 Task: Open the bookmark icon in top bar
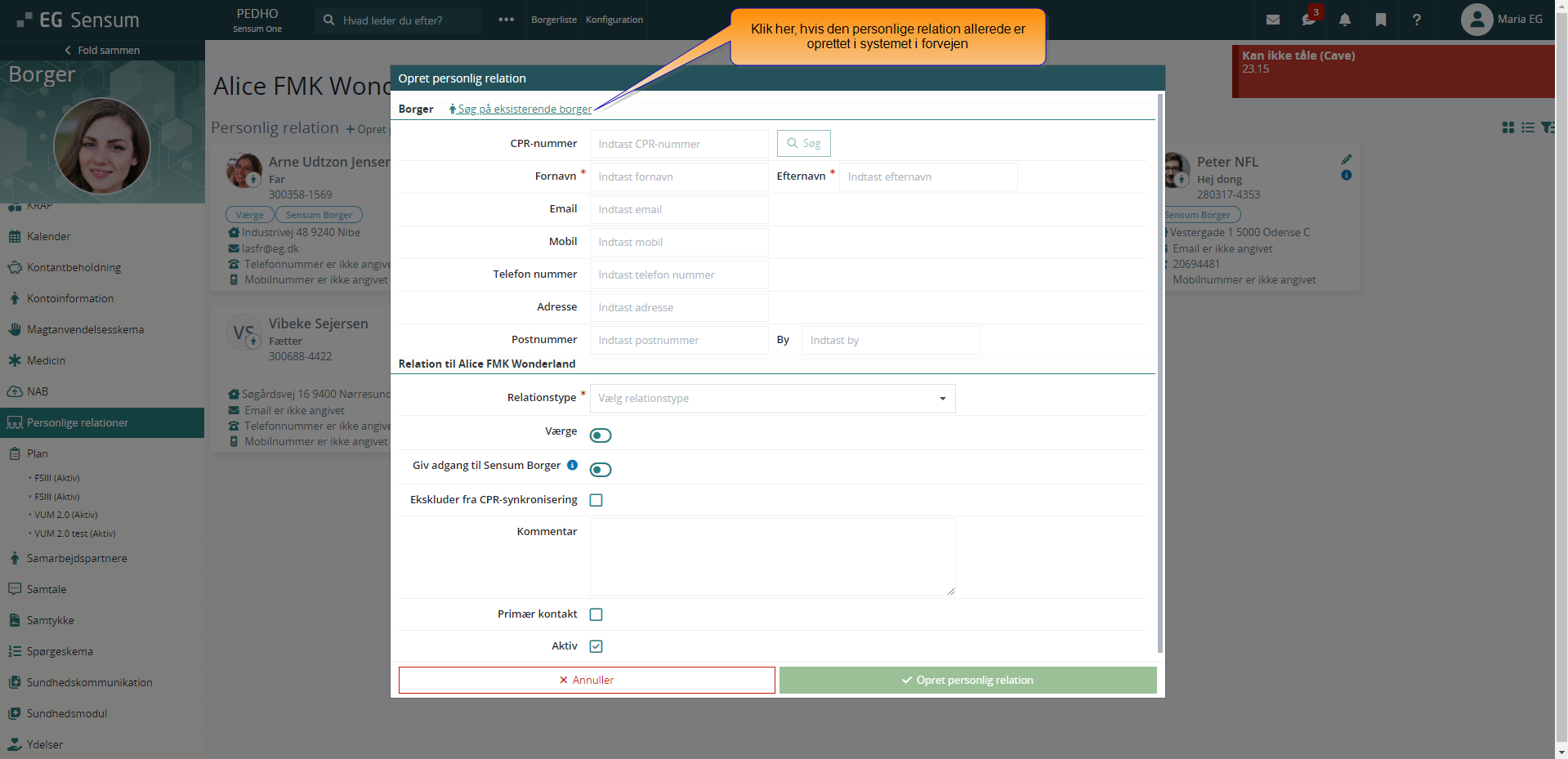point(1380,20)
